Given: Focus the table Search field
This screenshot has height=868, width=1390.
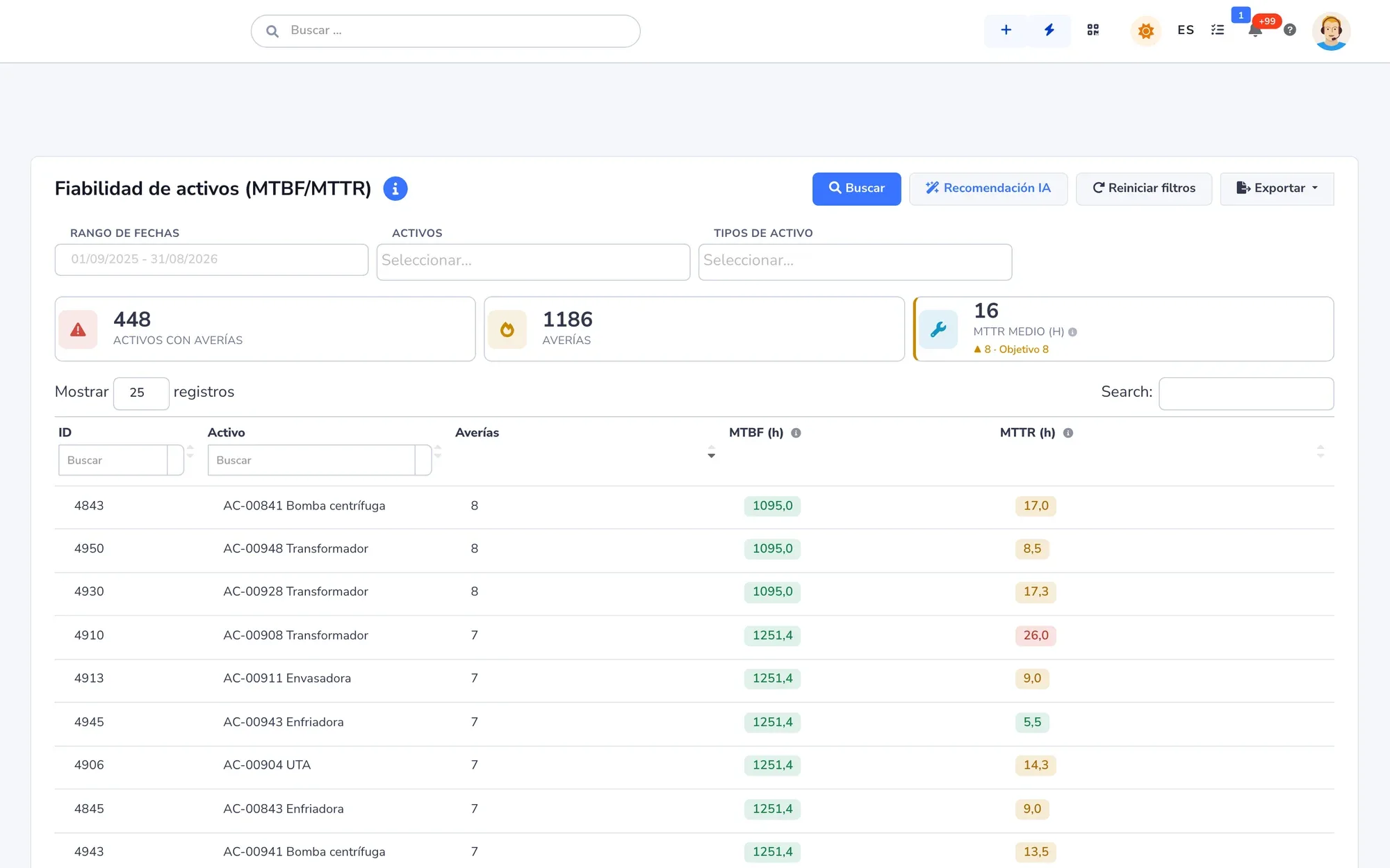Looking at the screenshot, I should pyautogui.click(x=1246, y=393).
